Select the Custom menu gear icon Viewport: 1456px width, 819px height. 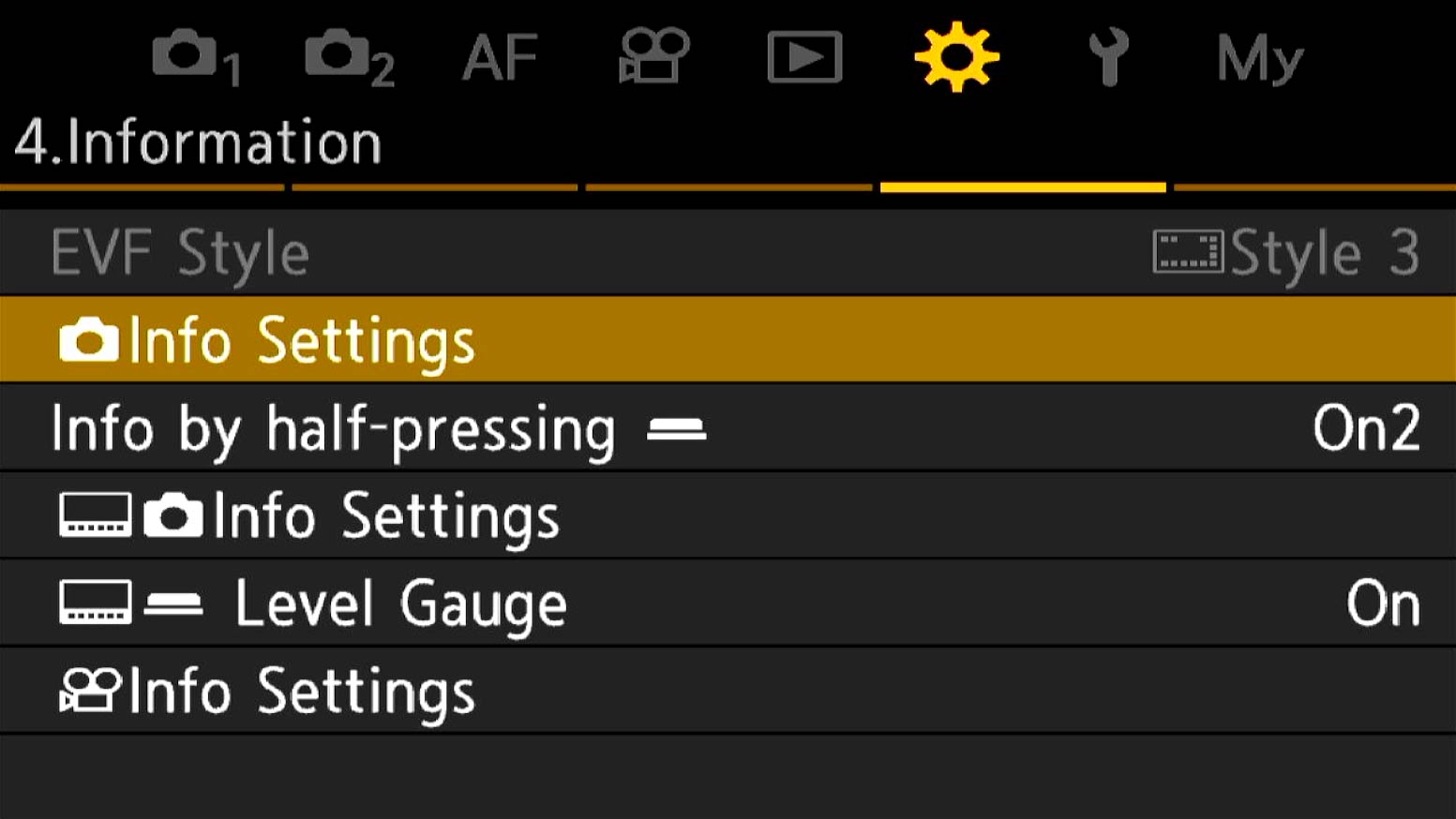[956, 58]
